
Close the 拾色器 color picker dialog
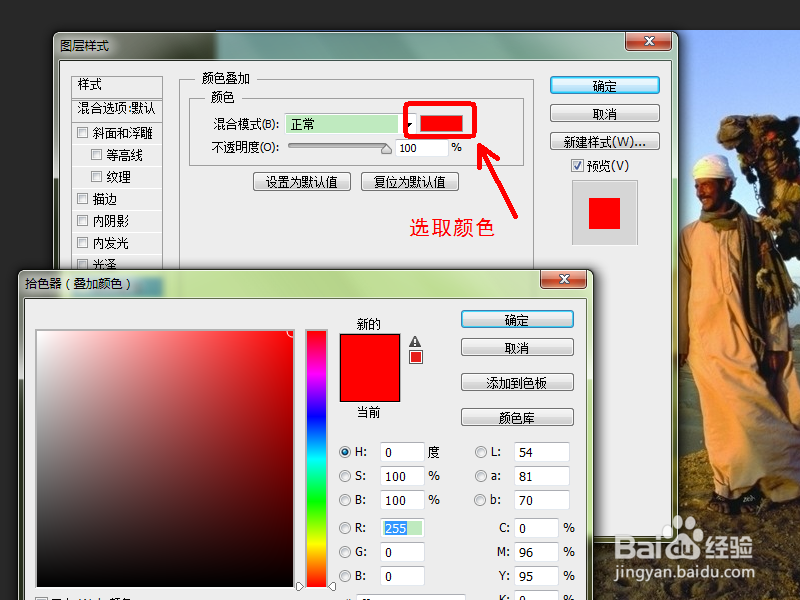tap(564, 279)
